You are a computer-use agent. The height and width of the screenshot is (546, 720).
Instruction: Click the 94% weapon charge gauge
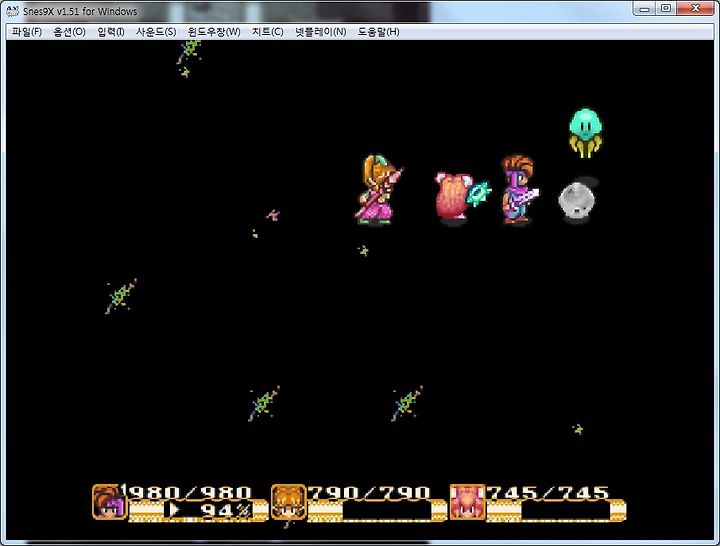(x=198, y=511)
